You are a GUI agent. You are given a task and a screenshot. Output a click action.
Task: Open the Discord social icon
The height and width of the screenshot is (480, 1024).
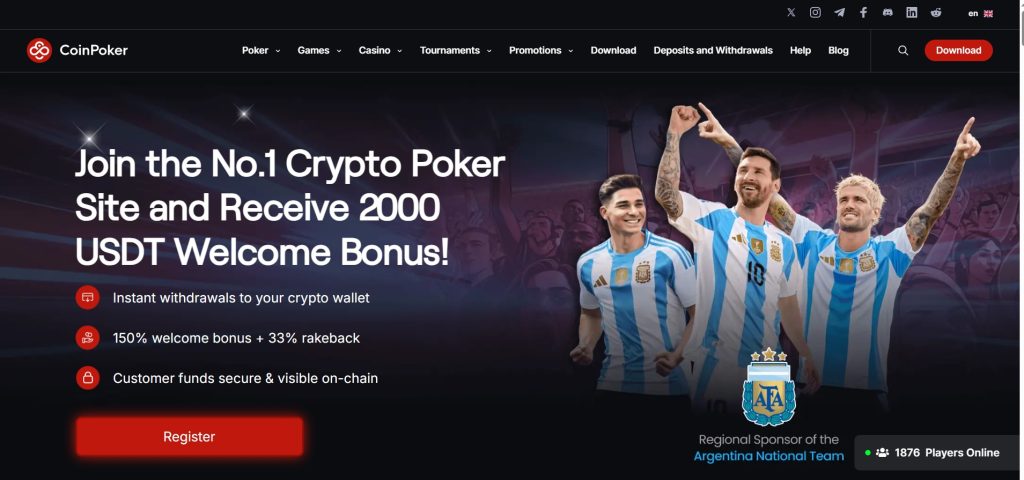pyautogui.click(x=888, y=12)
